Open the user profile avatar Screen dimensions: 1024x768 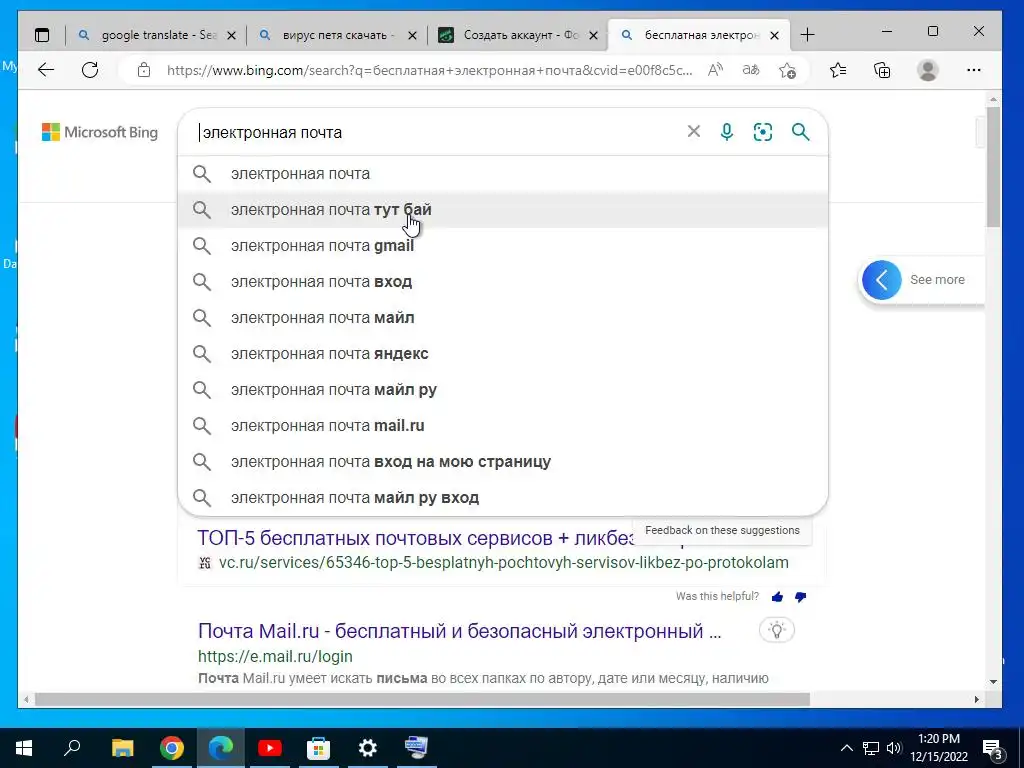(x=927, y=70)
